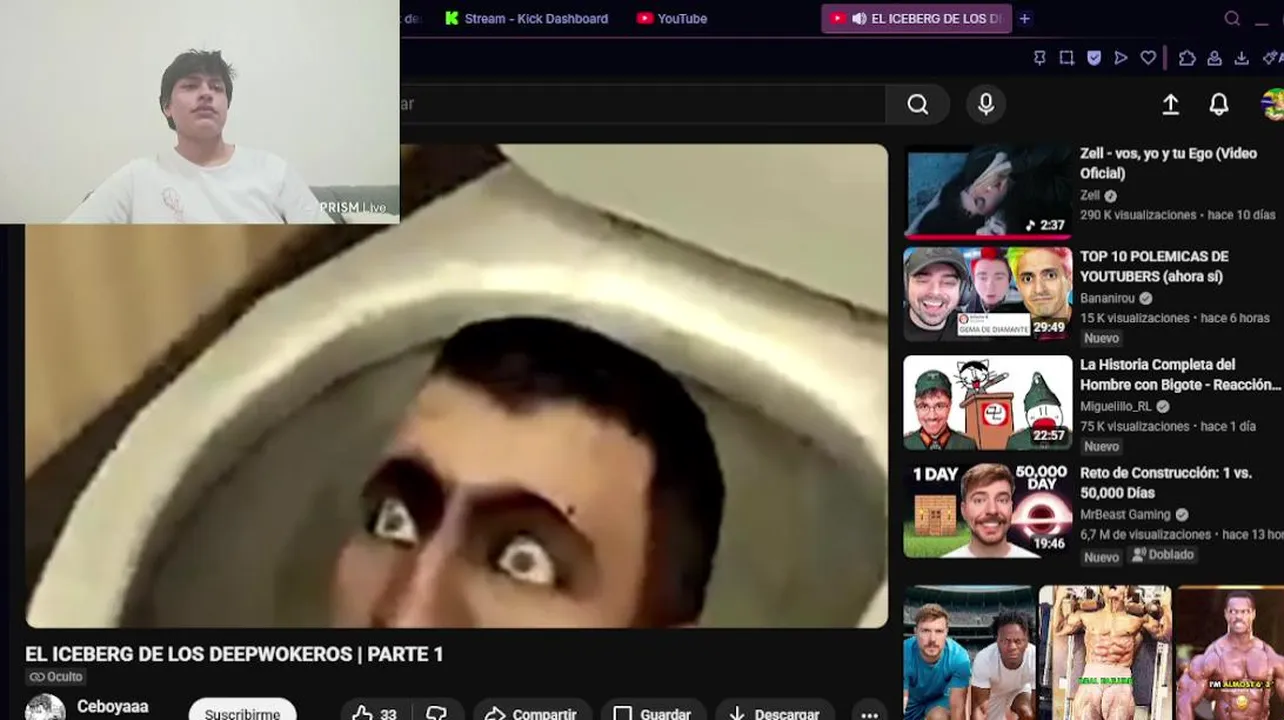Open the Ceboyaaa channel name link

click(x=112, y=706)
